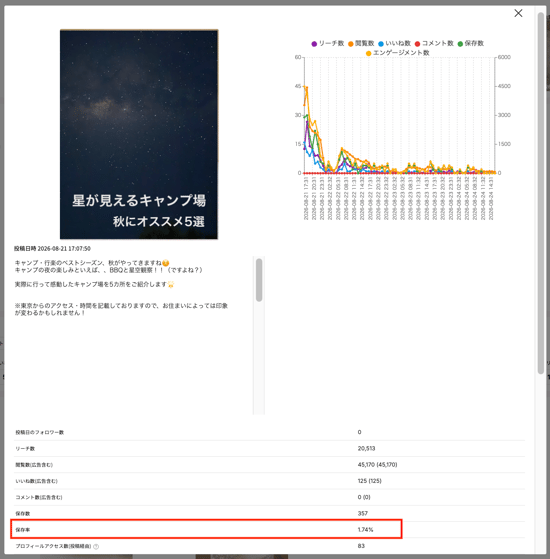Image resolution: width=550 pixels, height=559 pixels.
Task: Click the likes value 125 (125)
Action: coord(370,481)
